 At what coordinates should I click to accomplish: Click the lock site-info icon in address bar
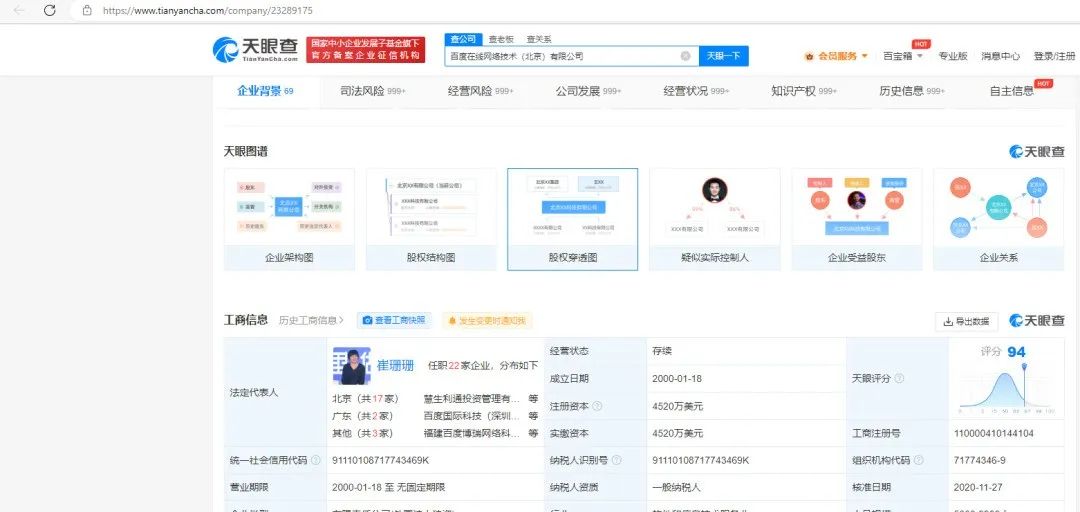click(x=87, y=10)
